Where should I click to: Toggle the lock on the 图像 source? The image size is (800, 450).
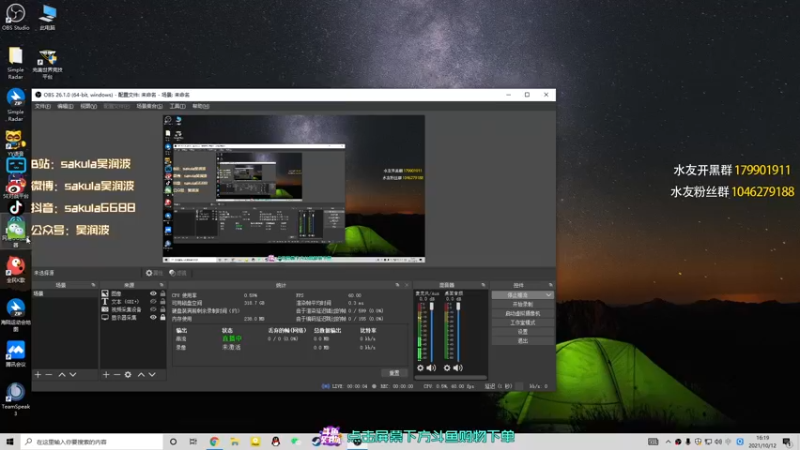(x=163, y=294)
